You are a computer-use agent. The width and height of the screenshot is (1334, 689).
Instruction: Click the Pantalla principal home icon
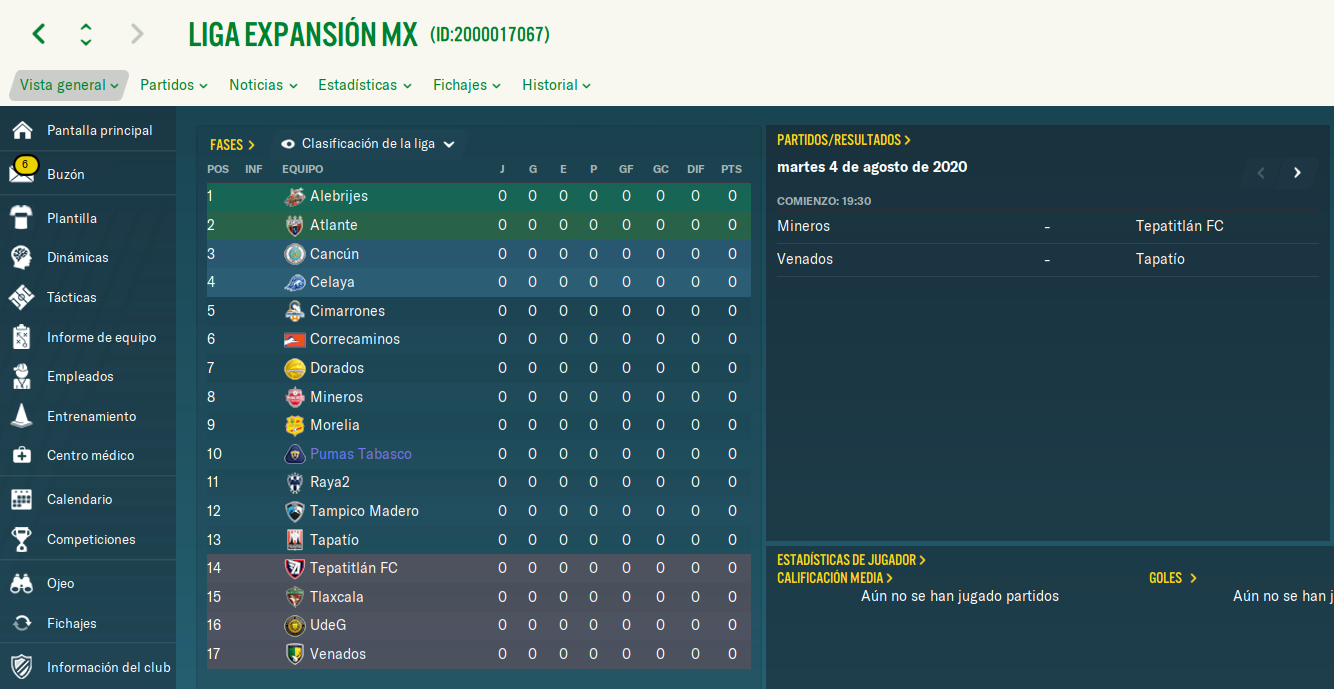coord(22,130)
